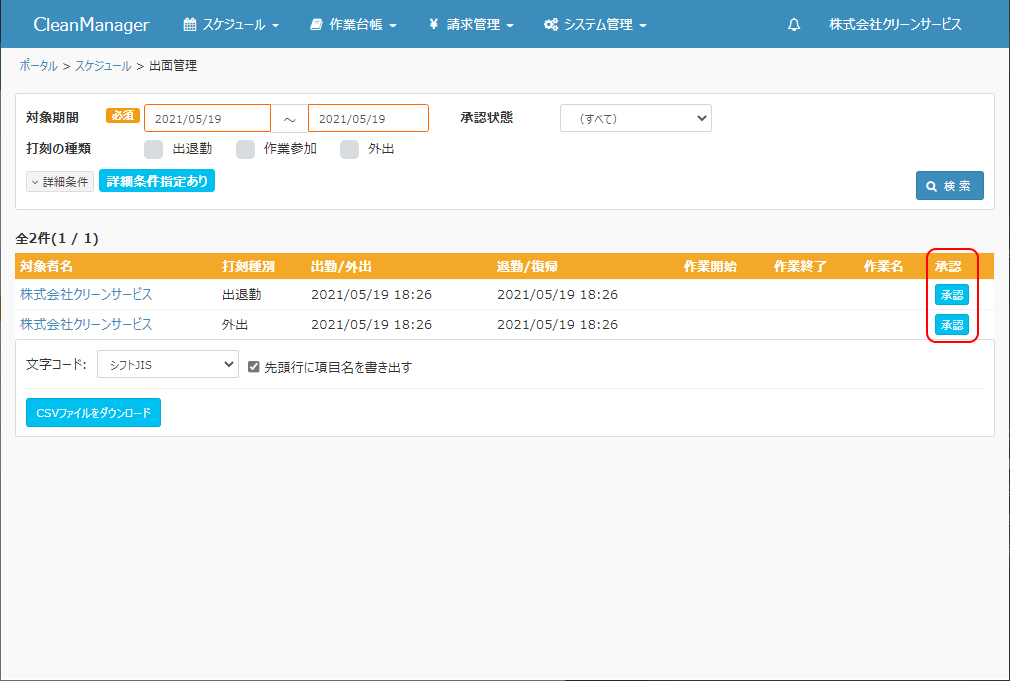Open the スケジュール menu
Image resolution: width=1010 pixels, height=681 pixels.
coord(231,24)
